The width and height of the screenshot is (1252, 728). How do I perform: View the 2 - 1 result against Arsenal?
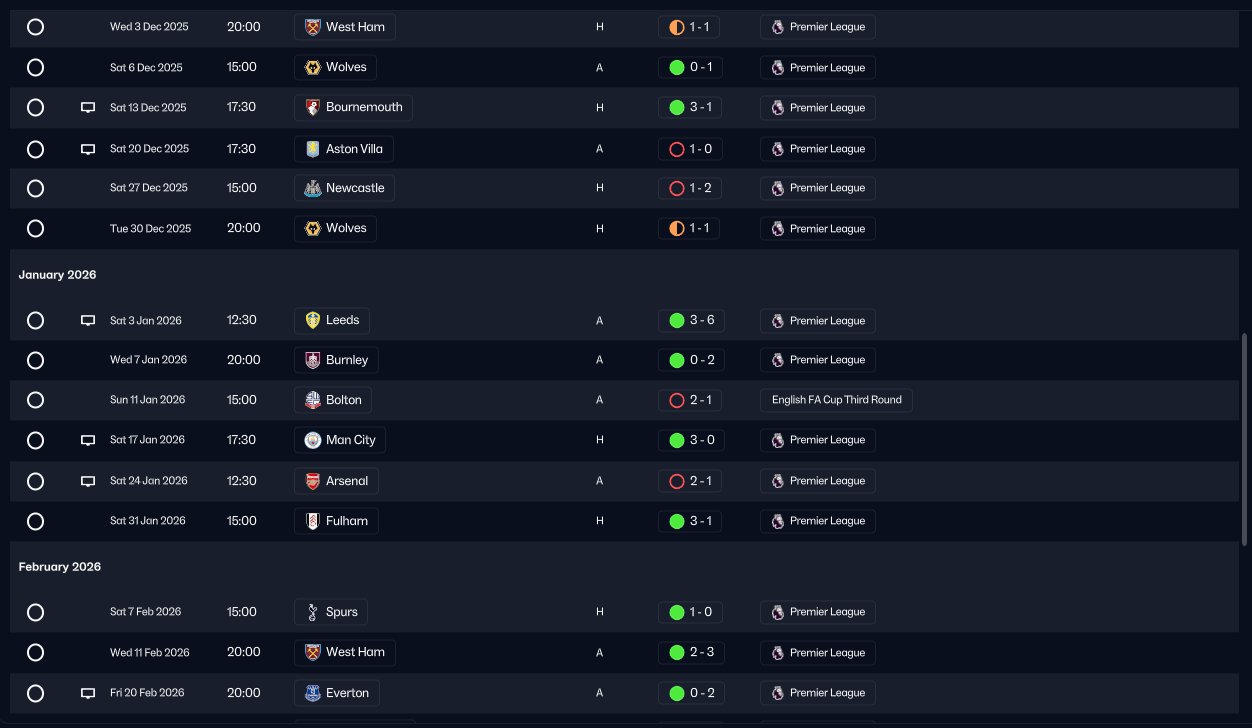[x=699, y=481]
